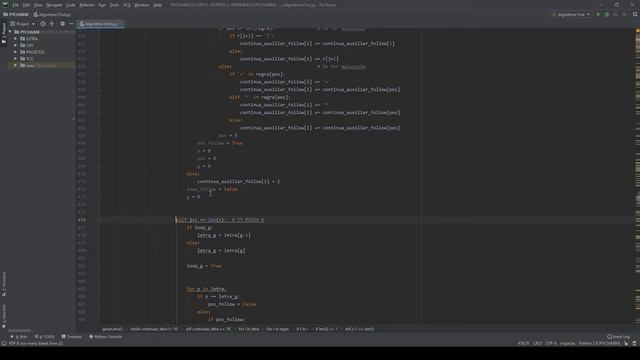Click the editor vertical scrollbar marker strip
The width and height of the screenshot is (640, 360).
637,178
